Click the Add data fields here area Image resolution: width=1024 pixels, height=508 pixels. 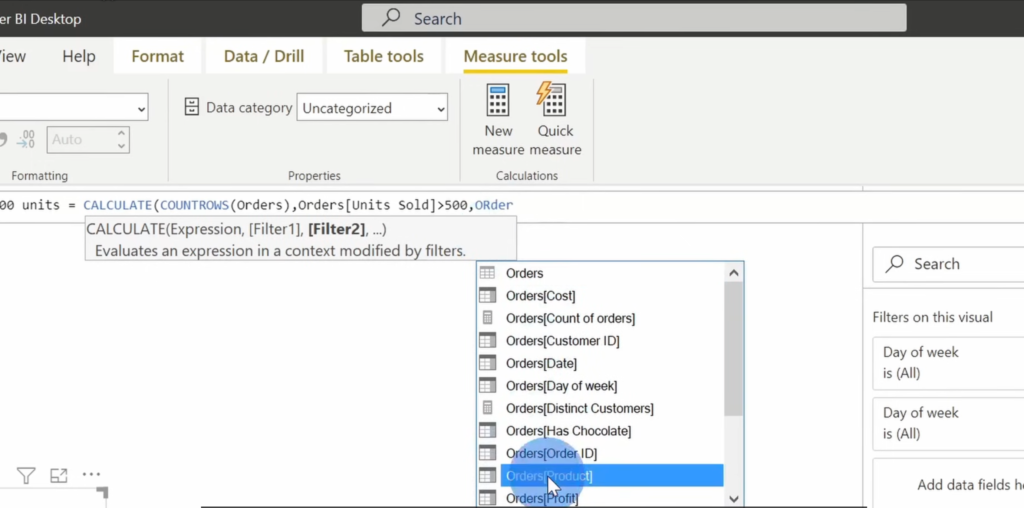click(x=948, y=484)
